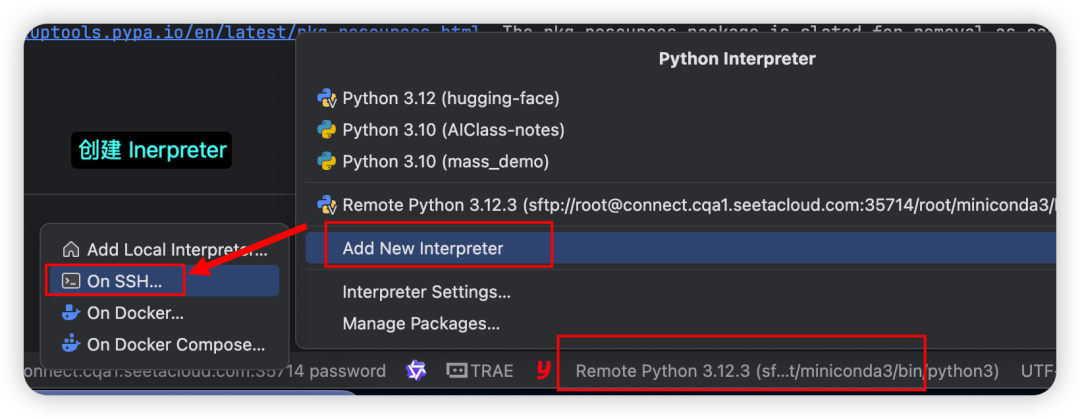Click the Docker Compose icon
Viewport: 1080px width, 419px height.
point(71,345)
